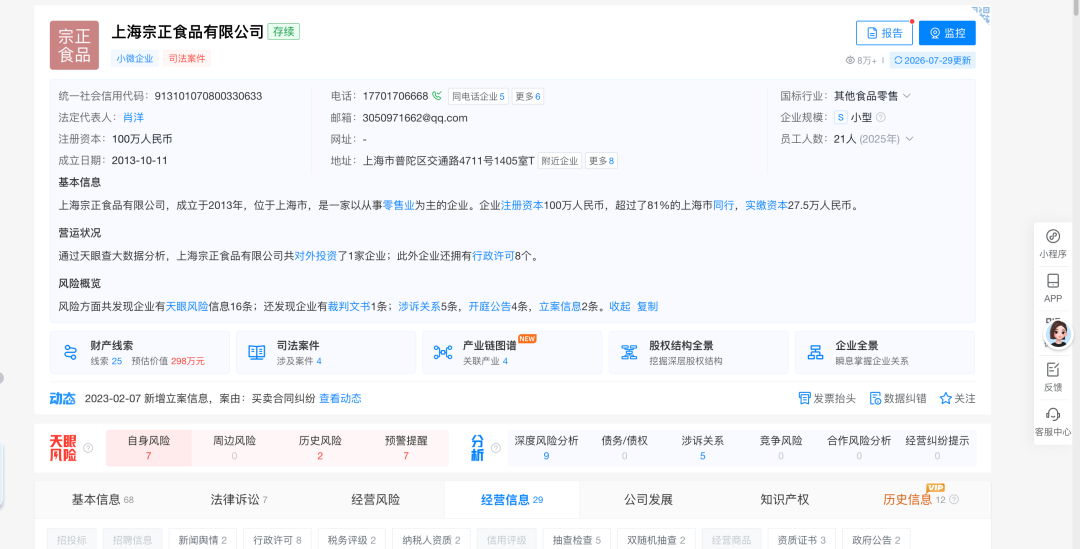The width and height of the screenshot is (1080, 549).
Task: Click the 股权结构全景 card icon
Action: click(629, 353)
